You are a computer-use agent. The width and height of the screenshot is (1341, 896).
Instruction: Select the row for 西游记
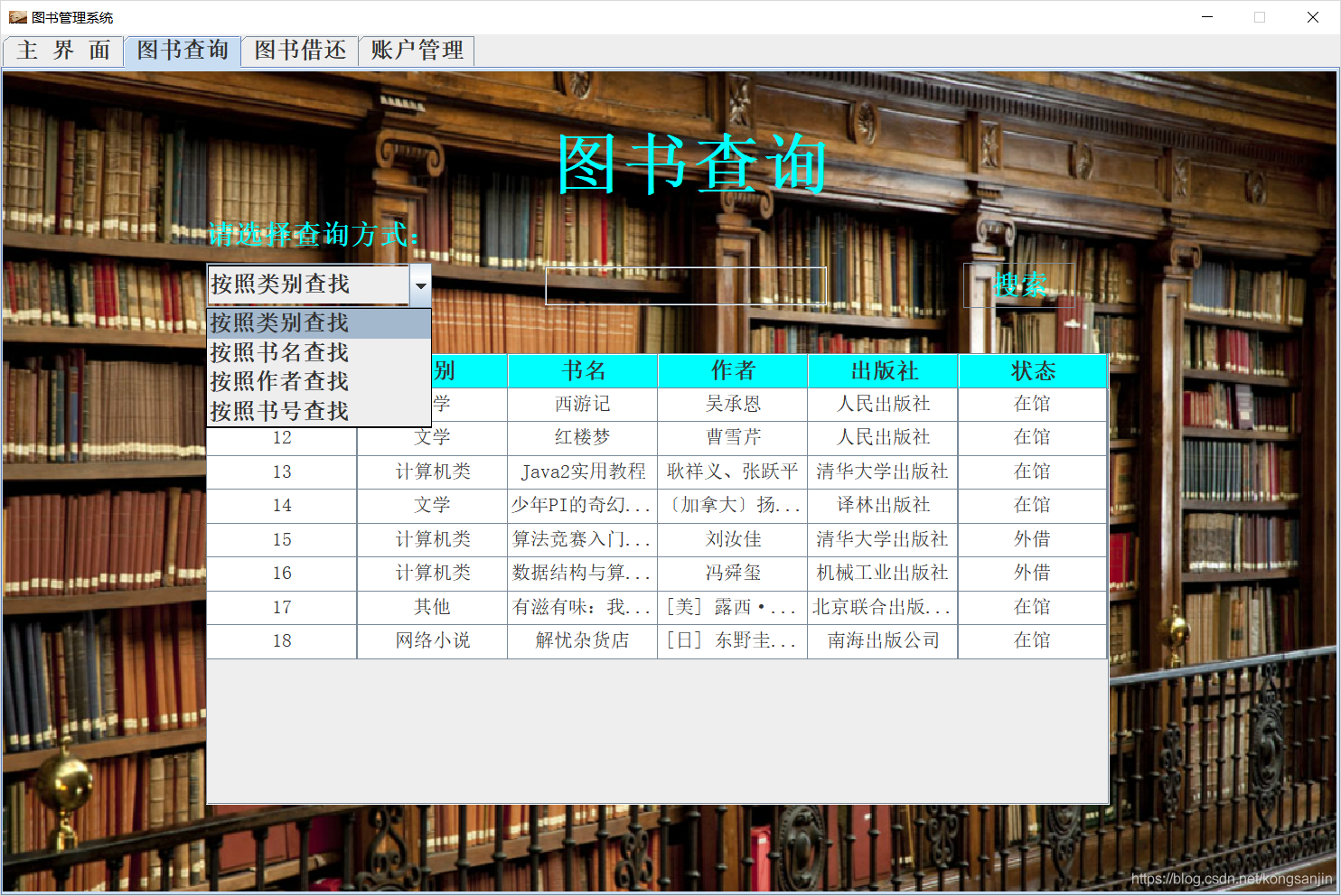coord(582,404)
